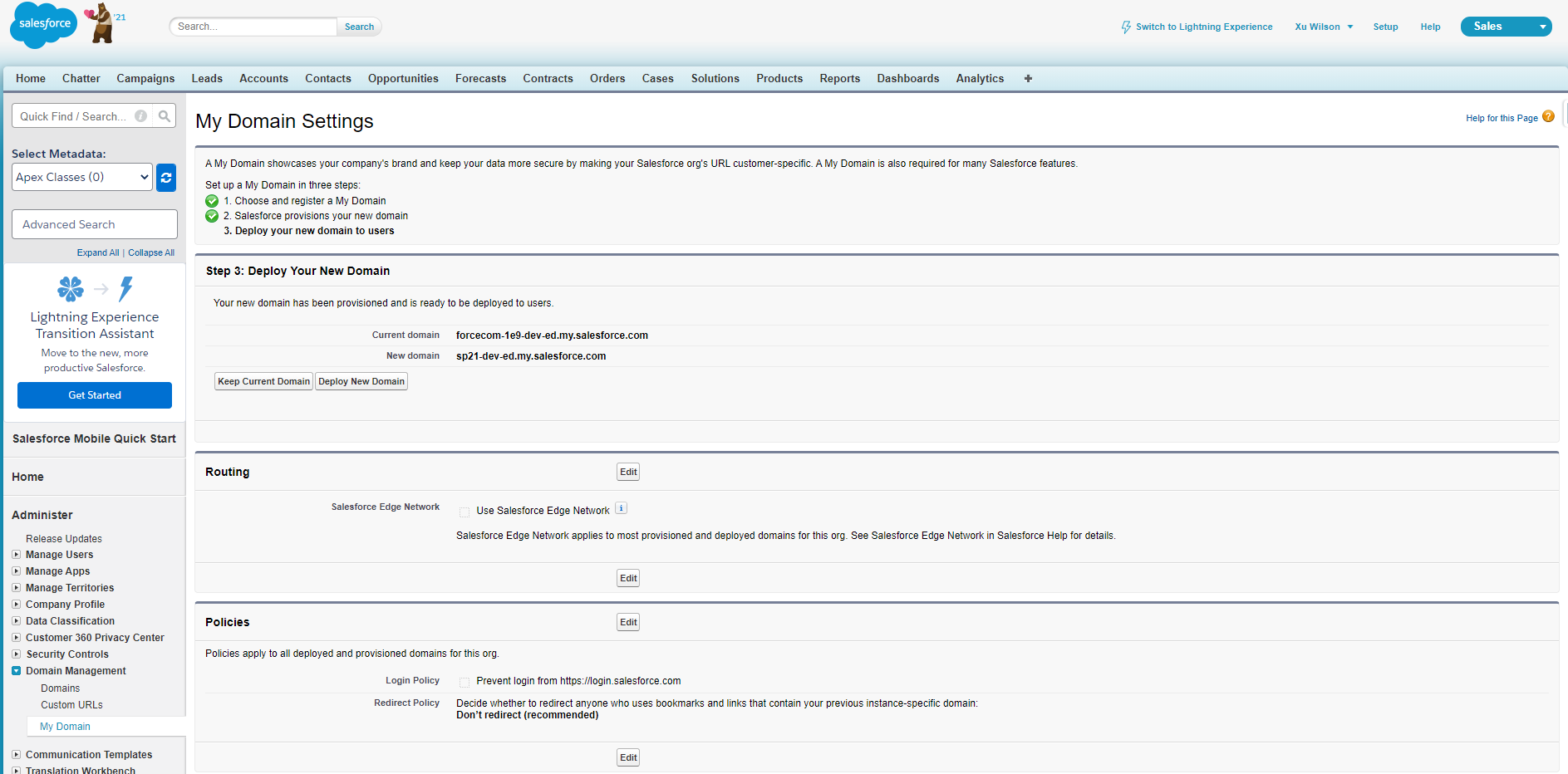The height and width of the screenshot is (774, 1568).
Task: Add a new tab with the plus icon
Action: pos(1028,78)
